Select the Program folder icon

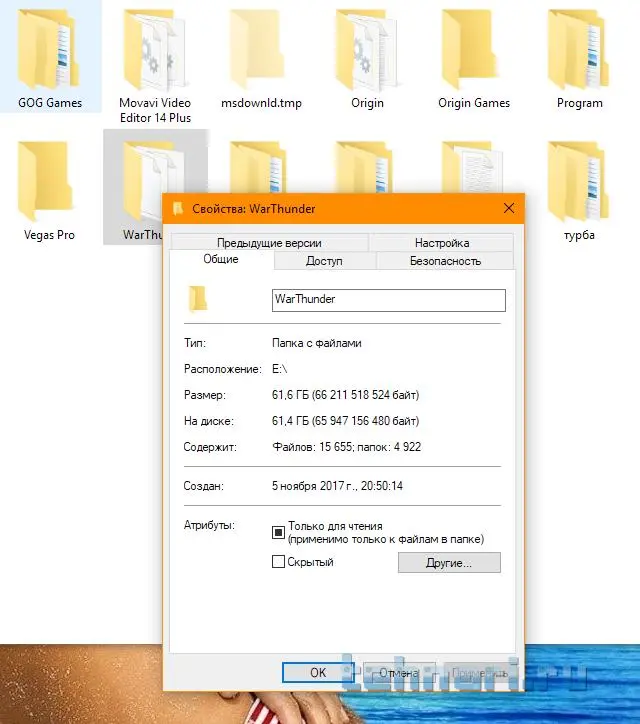(578, 49)
